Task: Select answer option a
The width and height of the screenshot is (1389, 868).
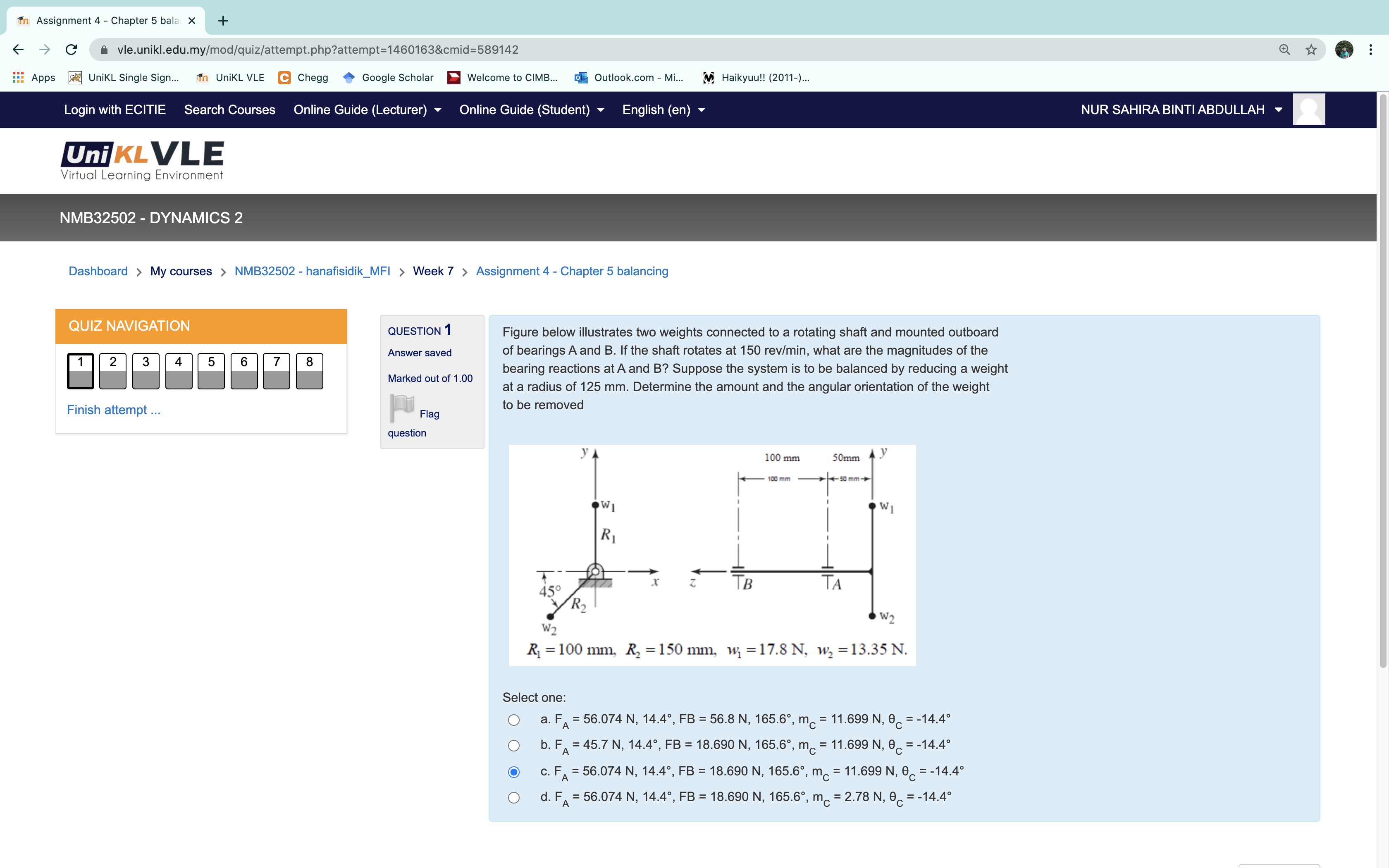Action: 514,720
